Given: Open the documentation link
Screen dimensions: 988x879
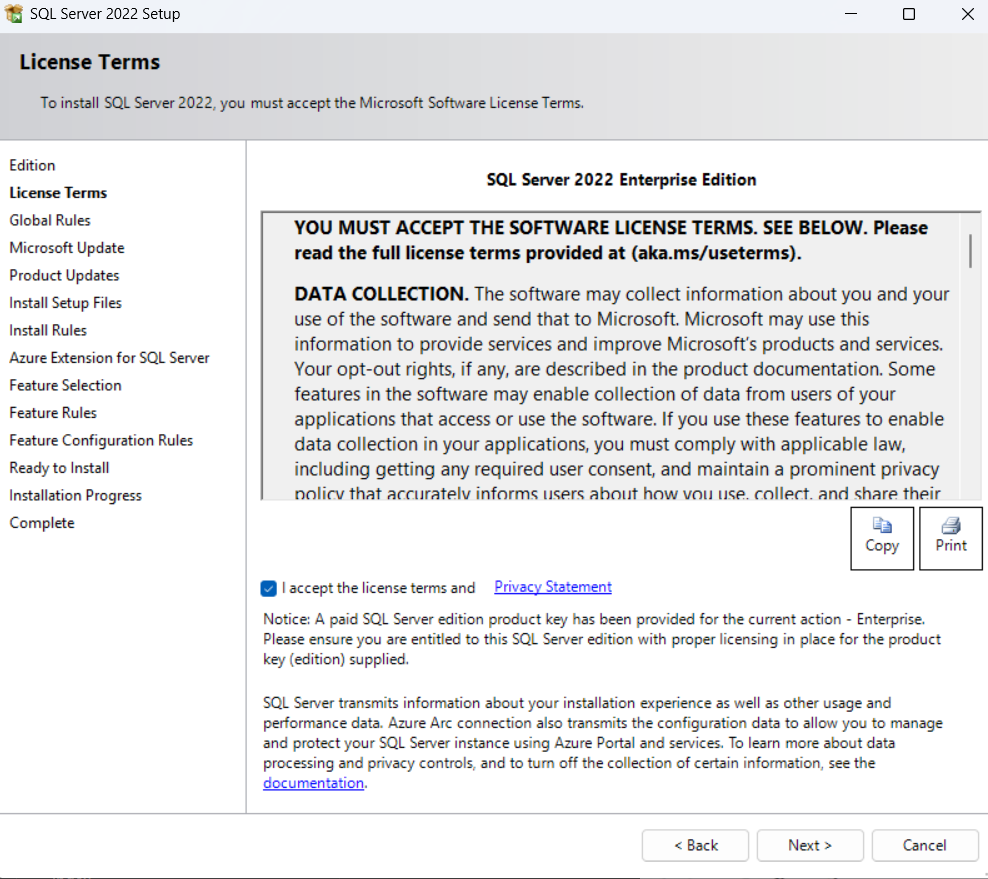Looking at the screenshot, I should pyautogui.click(x=313, y=783).
